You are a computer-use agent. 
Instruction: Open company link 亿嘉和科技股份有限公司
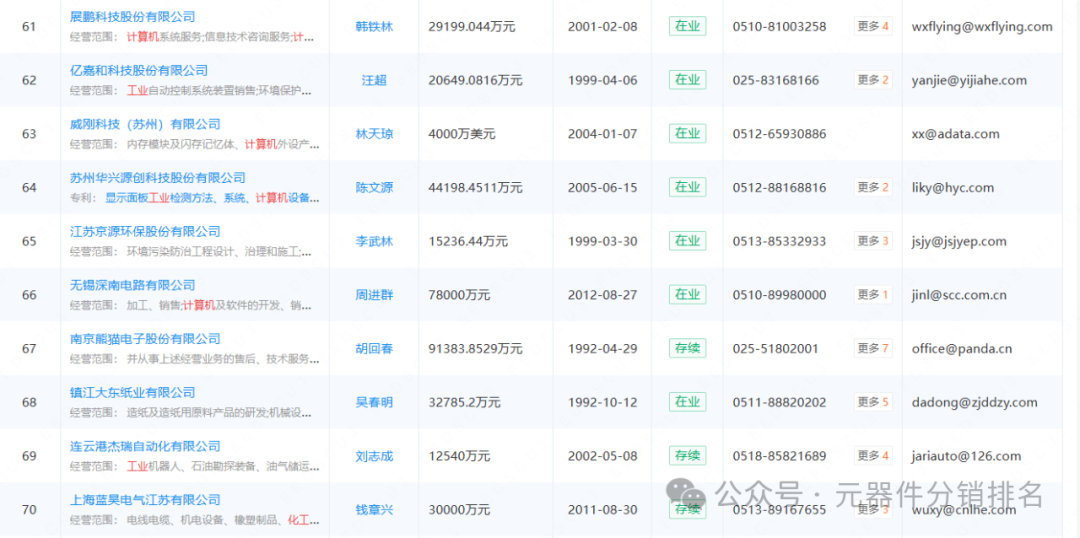coord(138,70)
